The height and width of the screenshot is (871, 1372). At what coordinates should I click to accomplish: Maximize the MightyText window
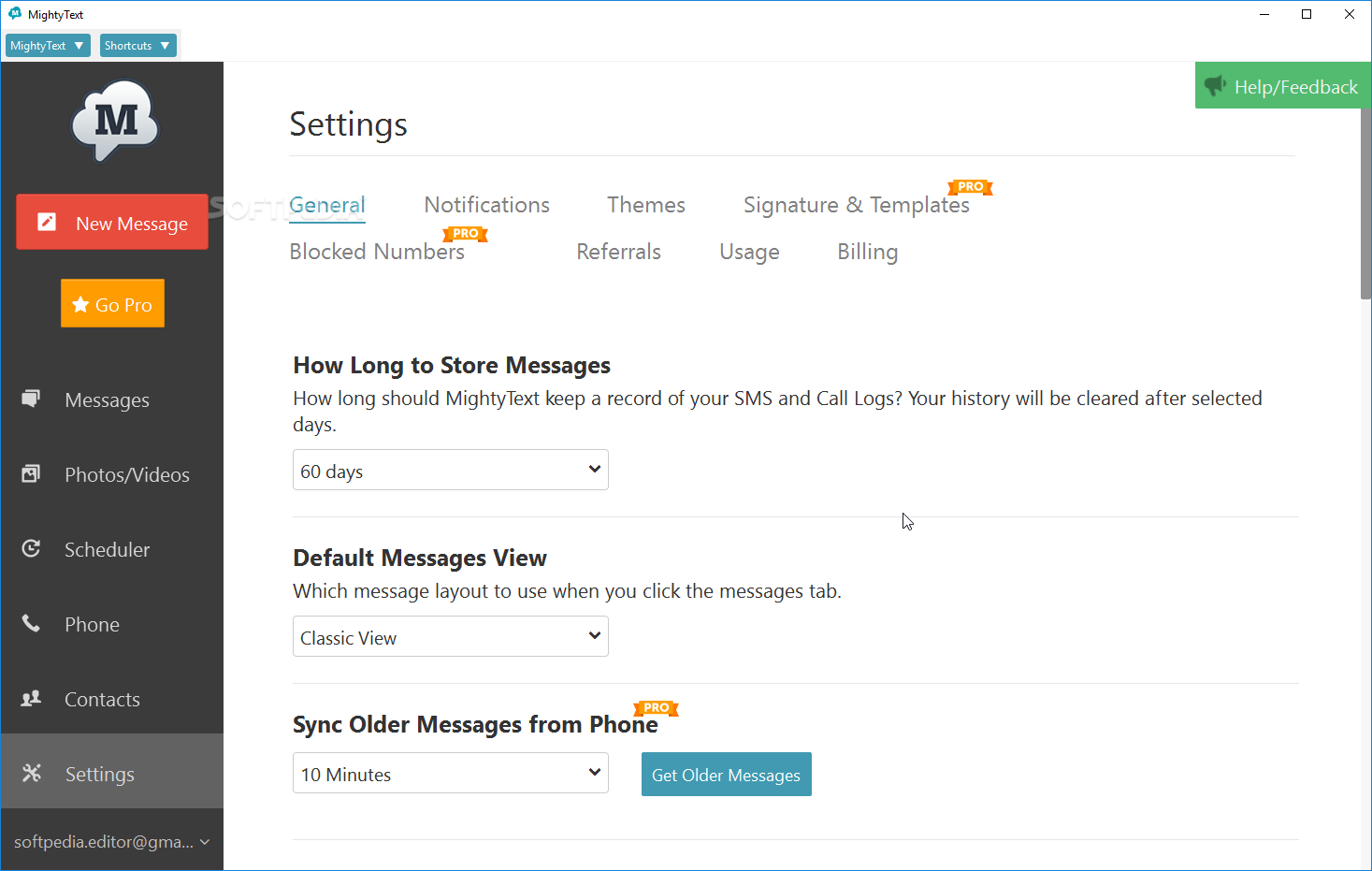coord(1307,14)
